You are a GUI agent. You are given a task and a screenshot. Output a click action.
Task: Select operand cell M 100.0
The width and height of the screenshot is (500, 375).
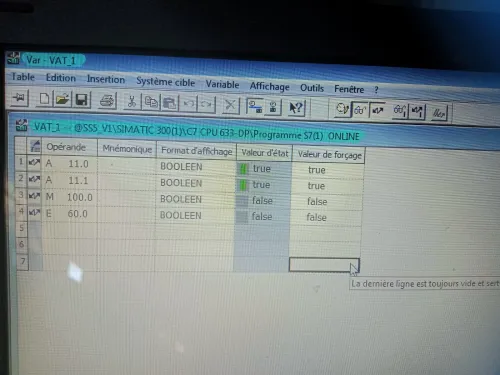click(69, 197)
